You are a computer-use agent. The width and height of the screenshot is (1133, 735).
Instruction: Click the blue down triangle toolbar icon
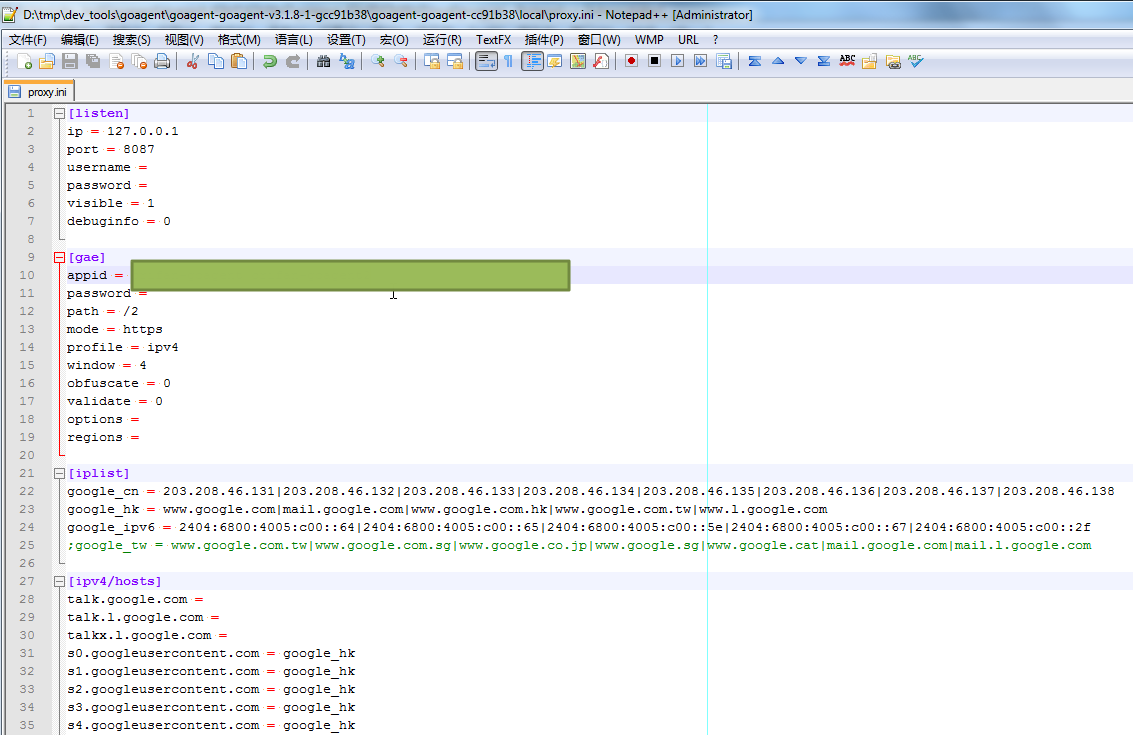801,61
